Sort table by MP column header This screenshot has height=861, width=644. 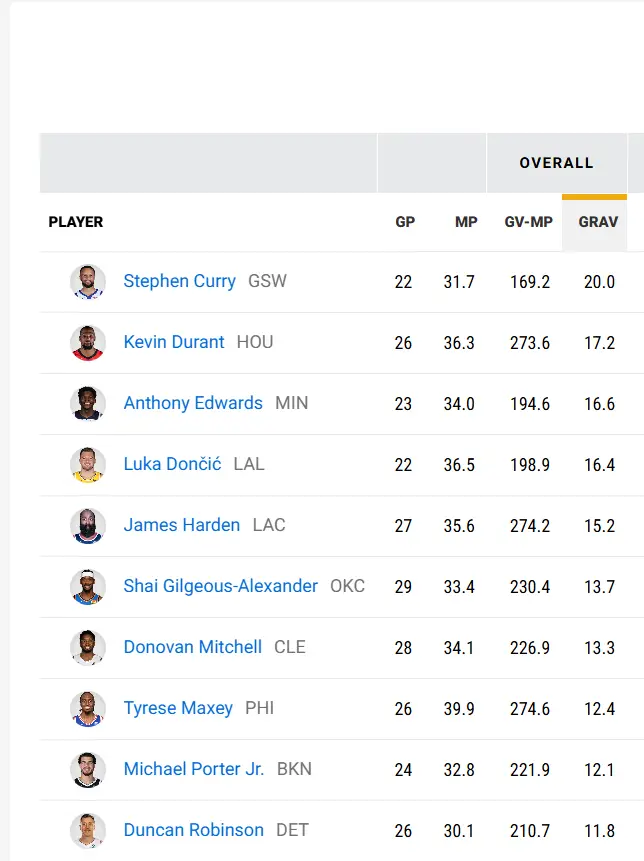pos(466,222)
